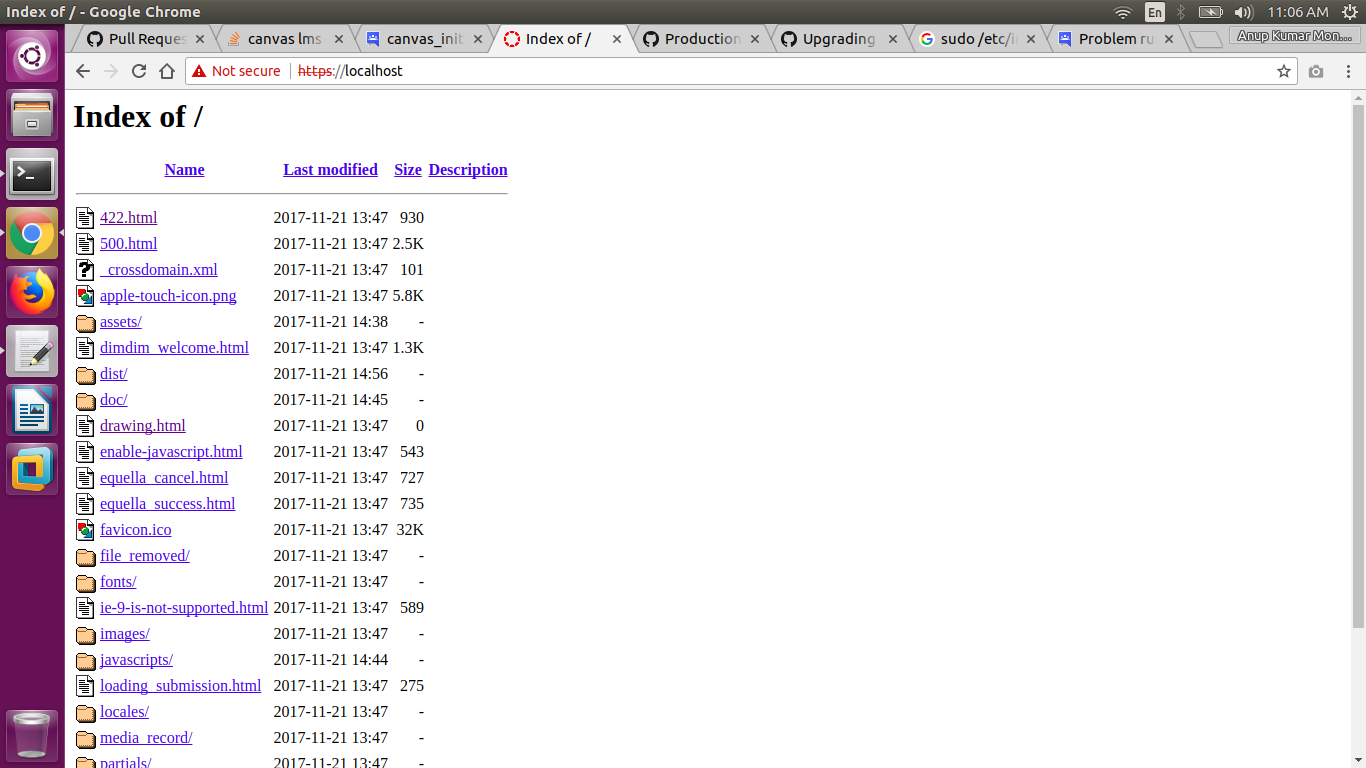Open loading_submission.html link
Screen dimensions: 1366x768
tap(180, 686)
